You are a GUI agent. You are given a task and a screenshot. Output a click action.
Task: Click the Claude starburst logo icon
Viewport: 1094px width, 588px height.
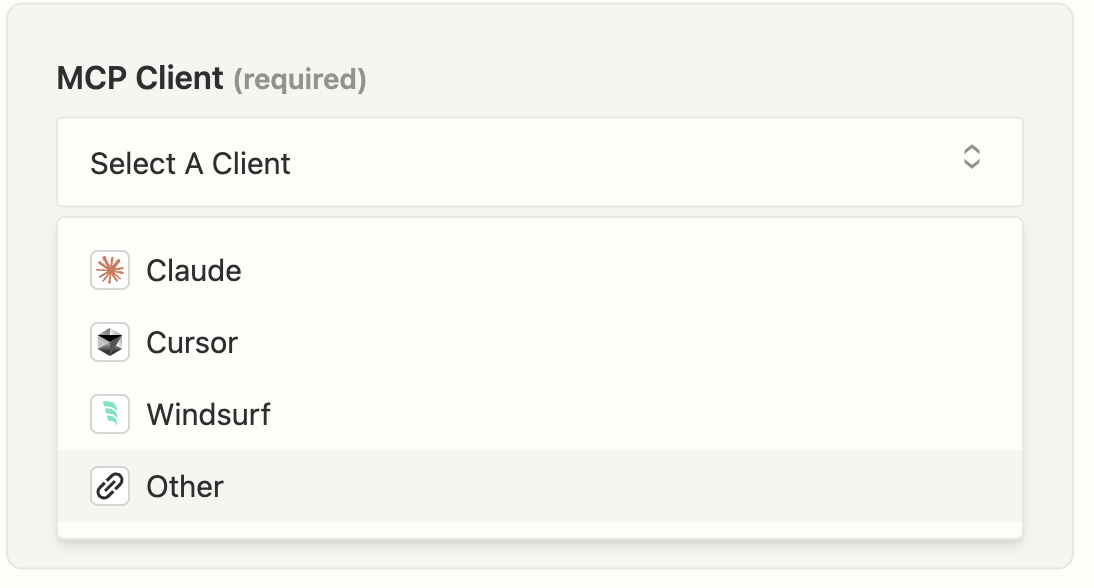point(110,270)
